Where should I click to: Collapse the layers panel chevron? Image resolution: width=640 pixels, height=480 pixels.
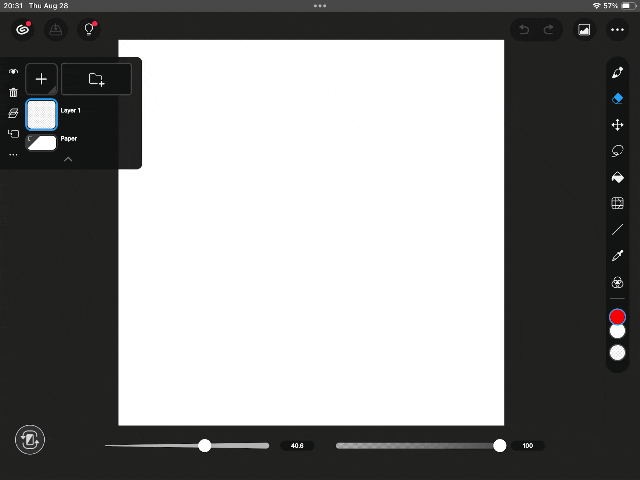pos(68,159)
